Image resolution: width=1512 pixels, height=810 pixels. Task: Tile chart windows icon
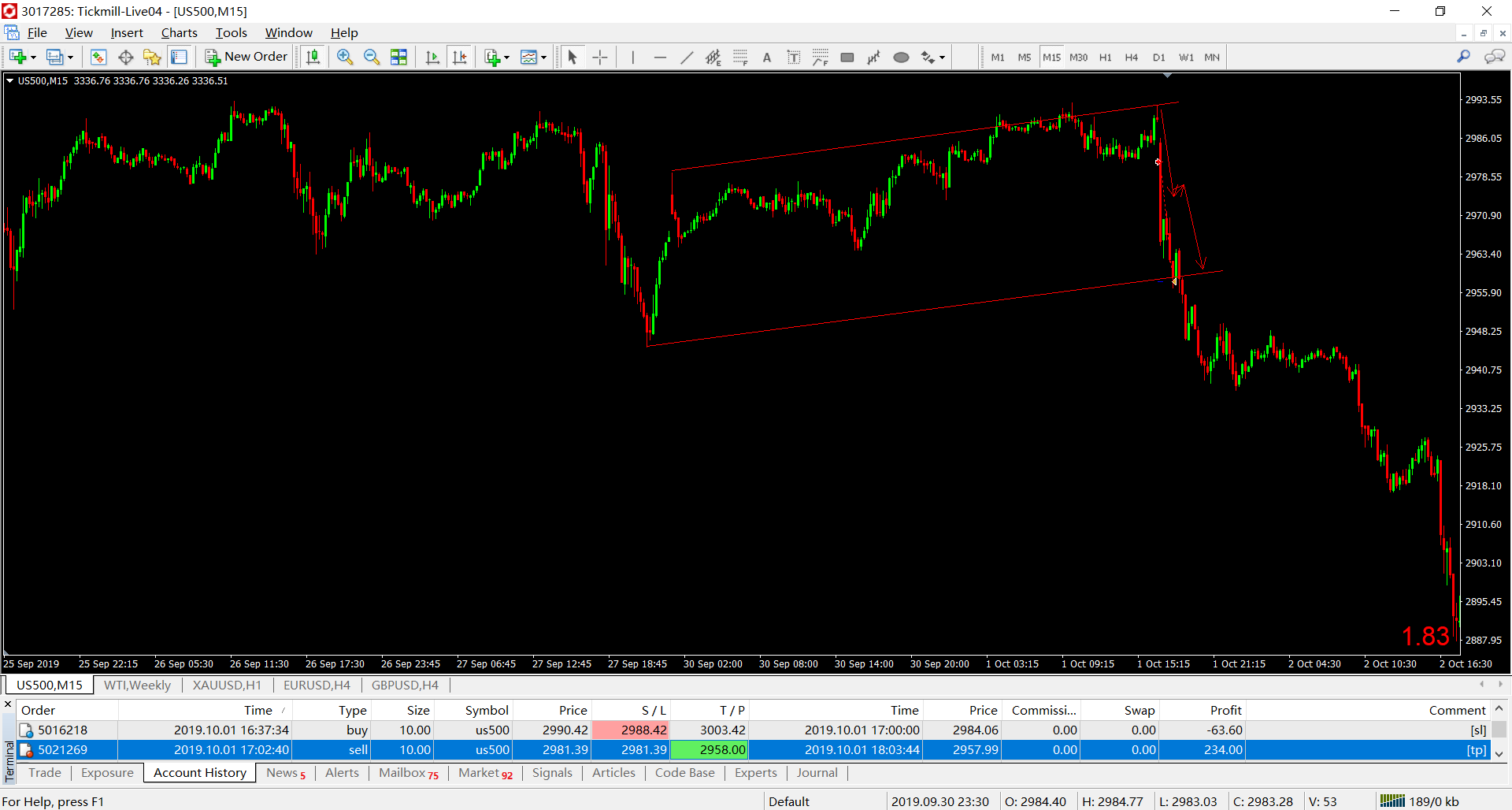tap(399, 57)
